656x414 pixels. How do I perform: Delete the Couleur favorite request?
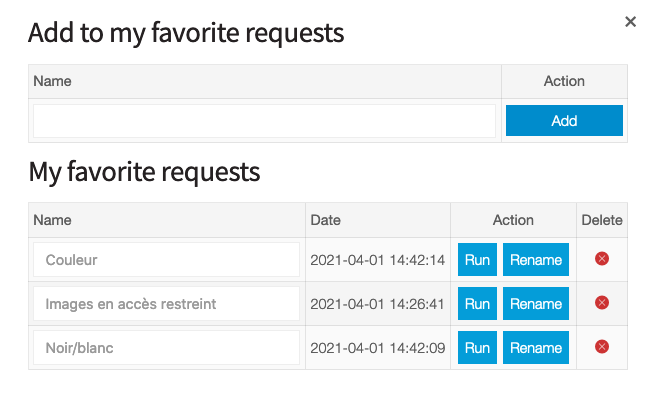point(602,259)
